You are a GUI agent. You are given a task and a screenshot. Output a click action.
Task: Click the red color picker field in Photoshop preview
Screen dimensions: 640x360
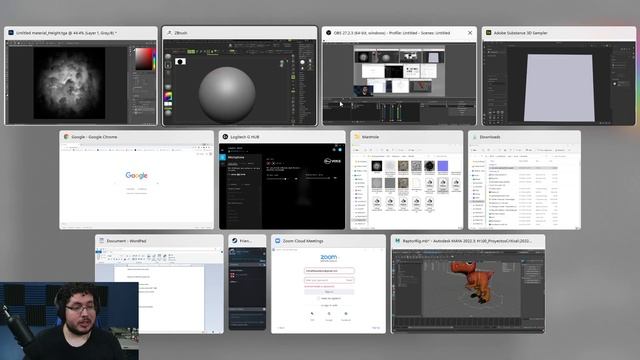(144, 59)
